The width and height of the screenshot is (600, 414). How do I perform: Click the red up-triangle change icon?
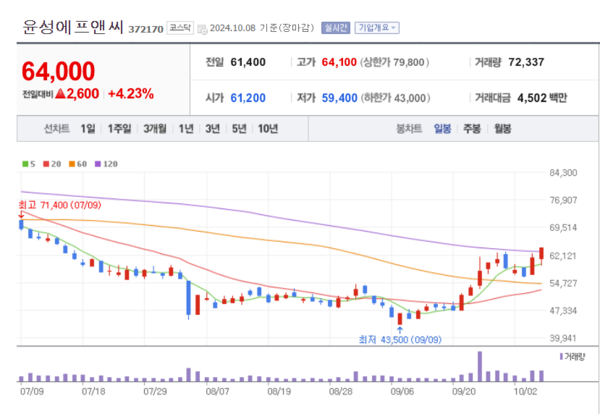(60, 93)
